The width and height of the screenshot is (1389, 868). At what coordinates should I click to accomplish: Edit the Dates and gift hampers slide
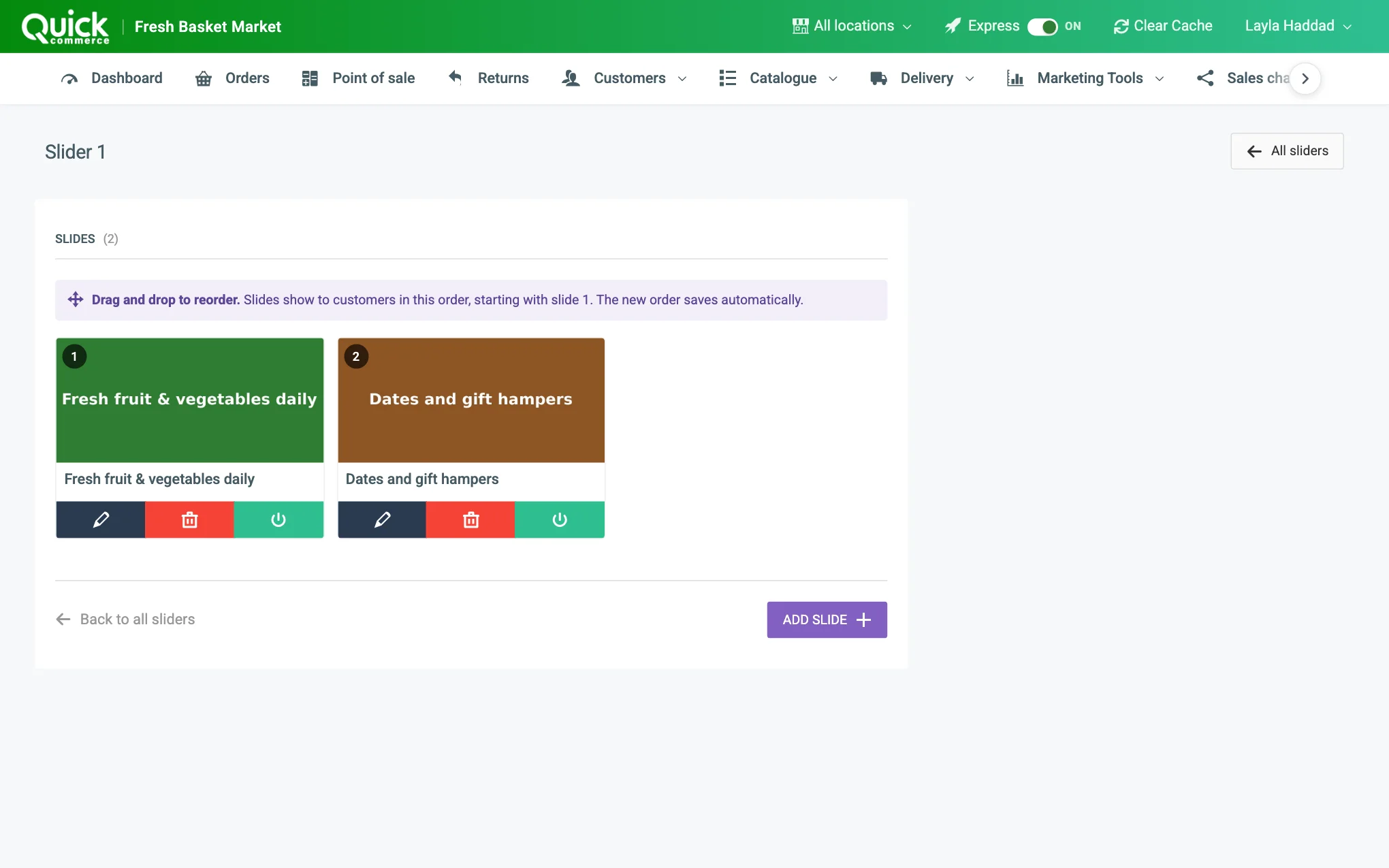pyautogui.click(x=382, y=519)
